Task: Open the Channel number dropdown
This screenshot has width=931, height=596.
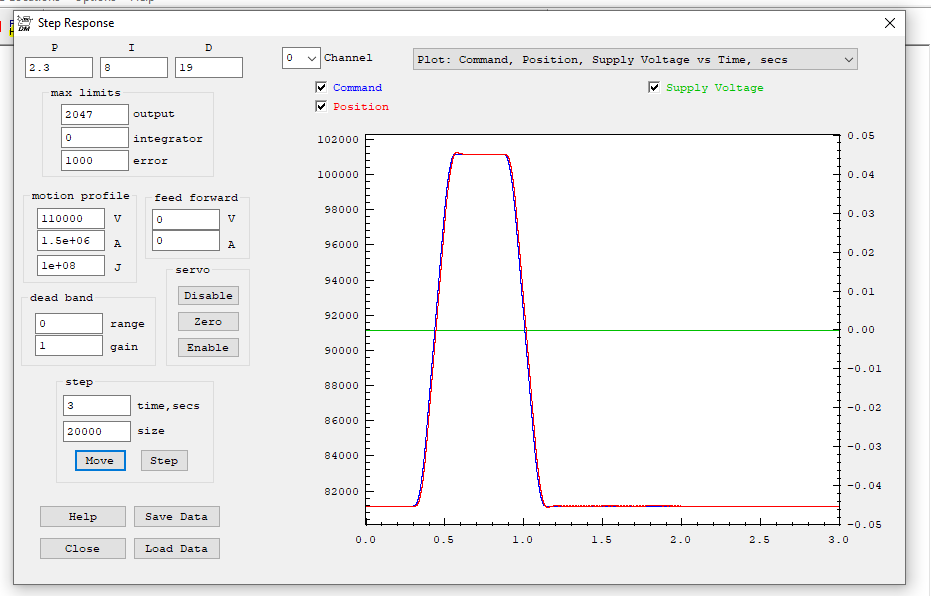Action: coord(301,59)
